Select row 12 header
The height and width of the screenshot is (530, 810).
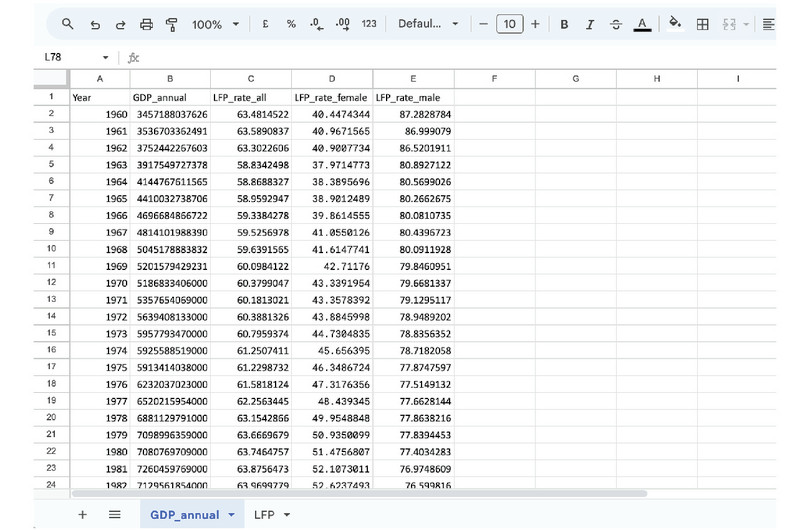tap(51, 283)
